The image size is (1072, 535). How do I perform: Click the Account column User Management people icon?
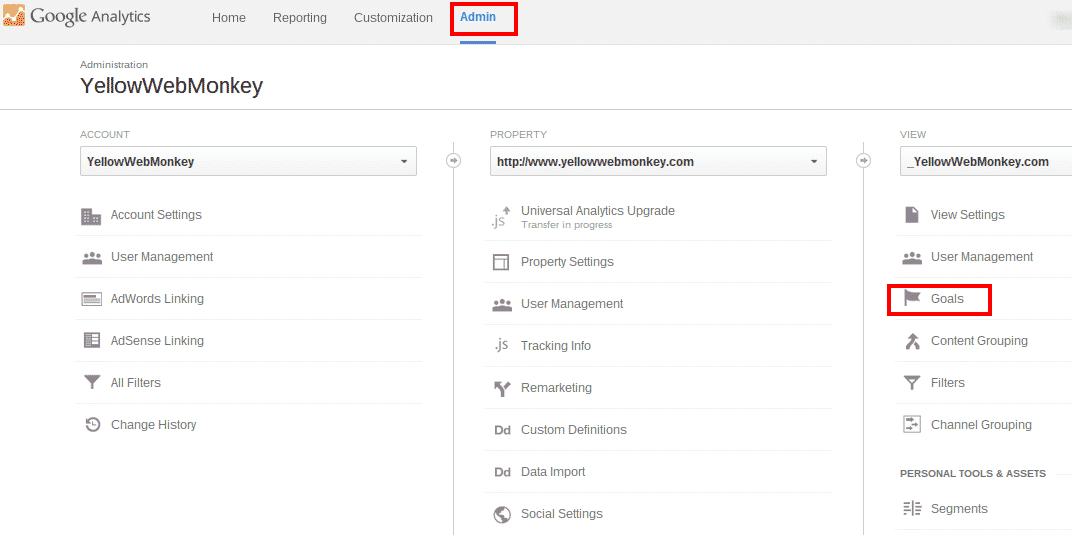coord(92,258)
